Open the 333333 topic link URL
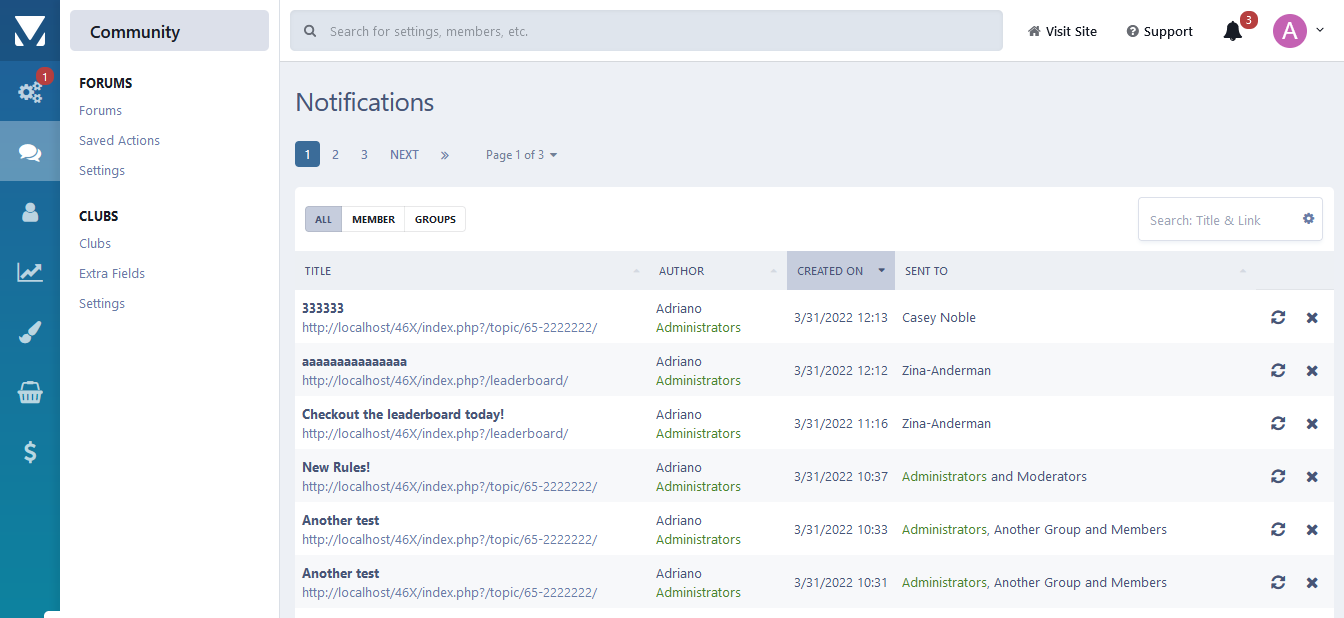The image size is (1344, 618). coord(449,328)
